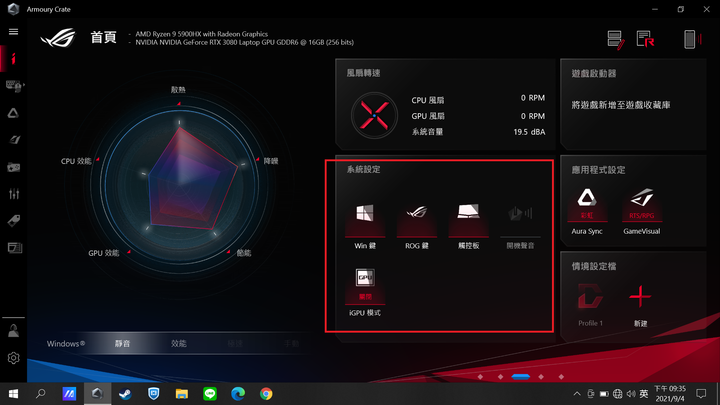The height and width of the screenshot is (405, 720).
Task: Click the active blue page indicator
Action: [521, 377]
